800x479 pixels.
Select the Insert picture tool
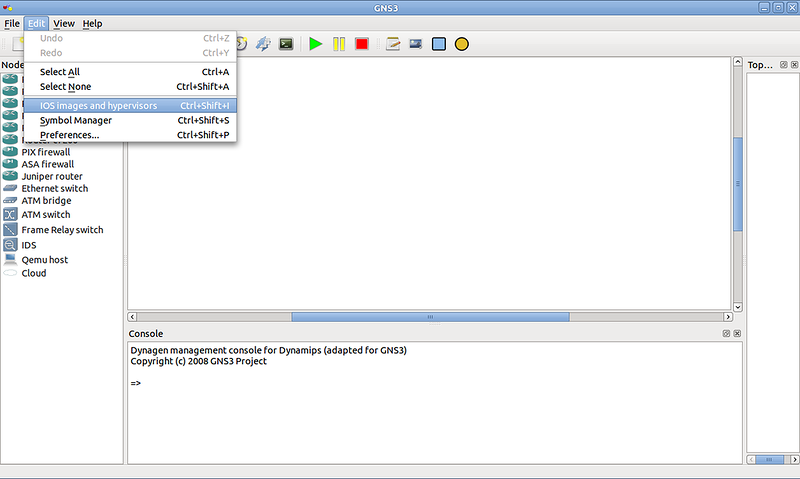(416, 44)
